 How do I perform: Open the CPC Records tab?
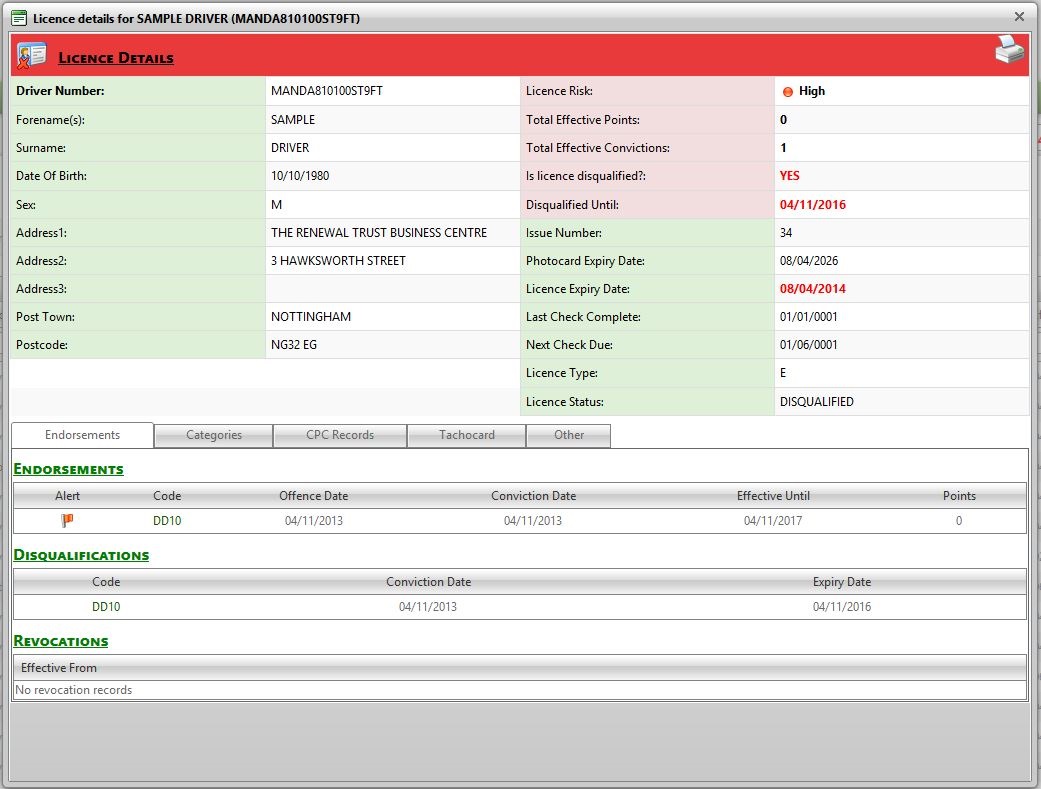[340, 435]
